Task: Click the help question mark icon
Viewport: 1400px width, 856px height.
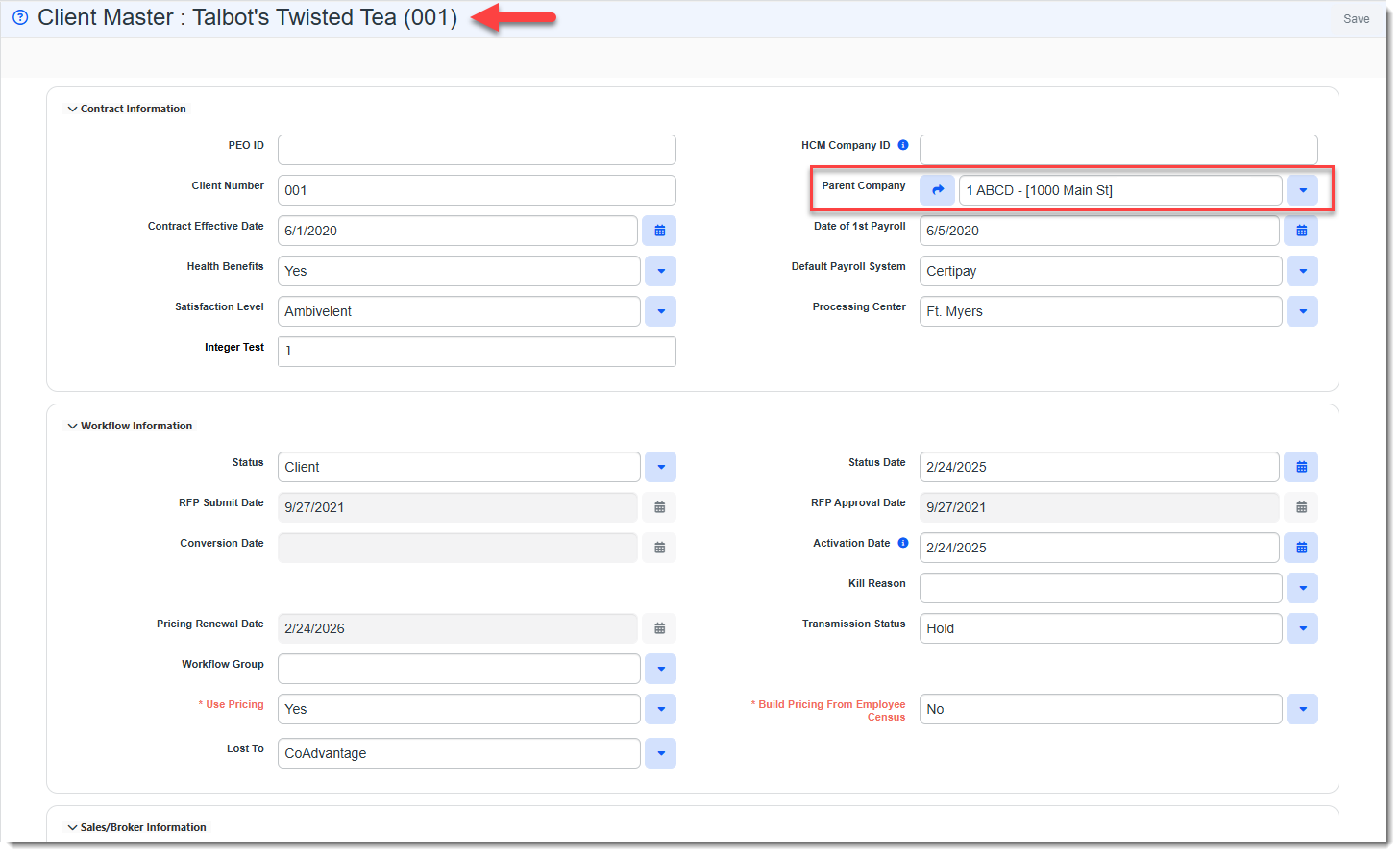Action: tap(20, 17)
